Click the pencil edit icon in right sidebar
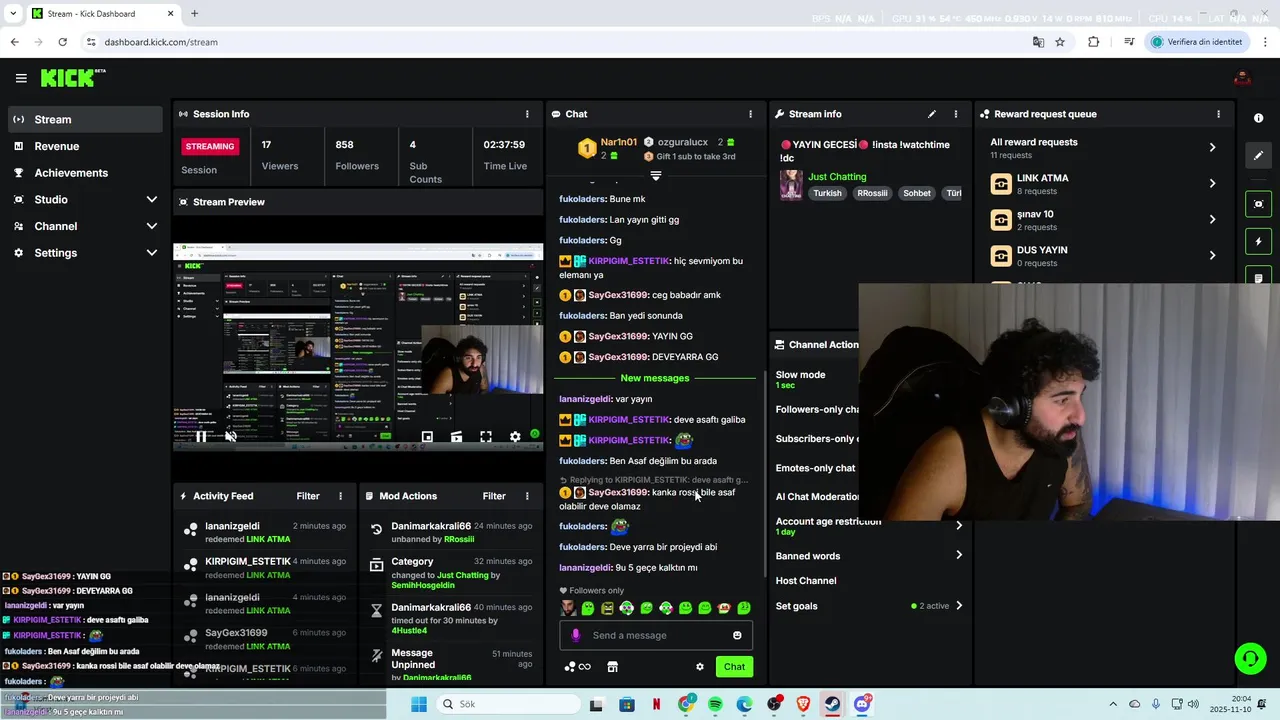The height and width of the screenshot is (720, 1280). [1258, 156]
